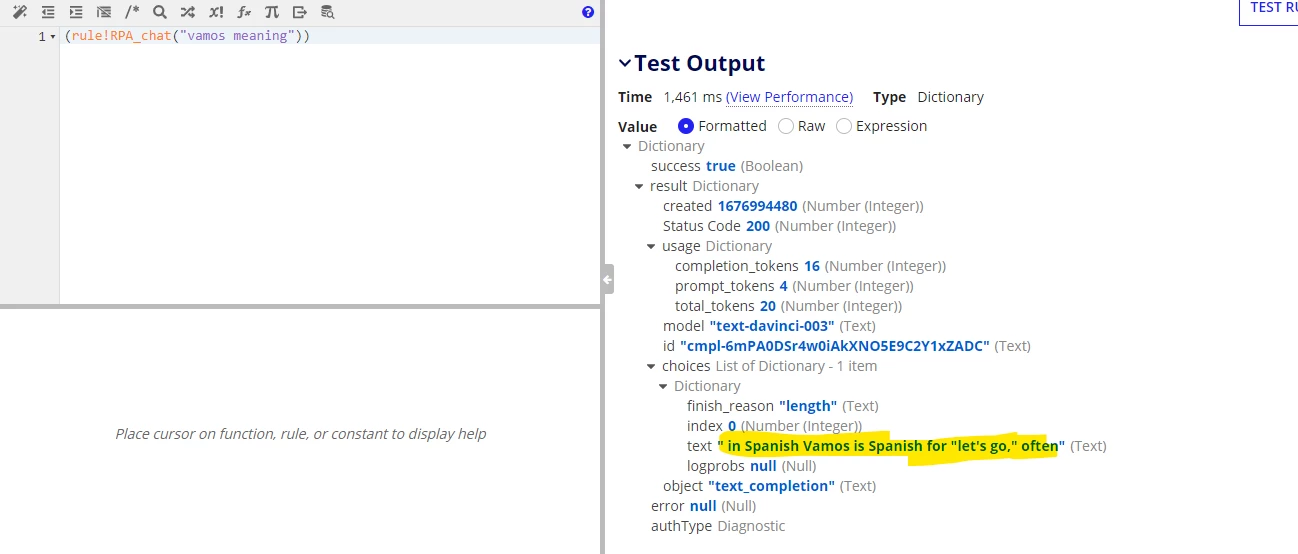Collapse the Test Output section
This screenshot has height=554, width=1298.
coord(625,63)
